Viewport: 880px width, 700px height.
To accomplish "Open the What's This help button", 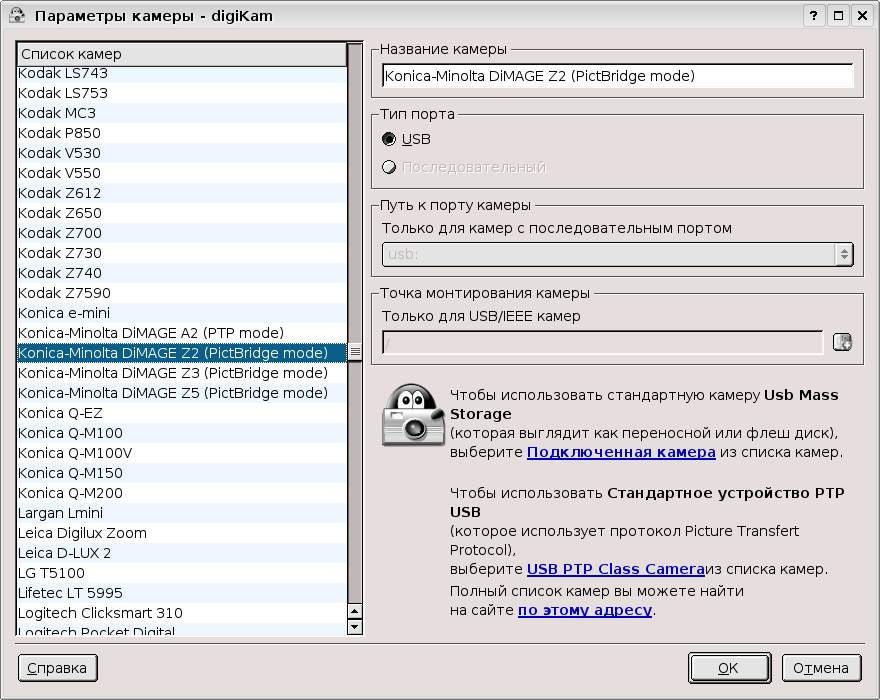I will [x=814, y=16].
